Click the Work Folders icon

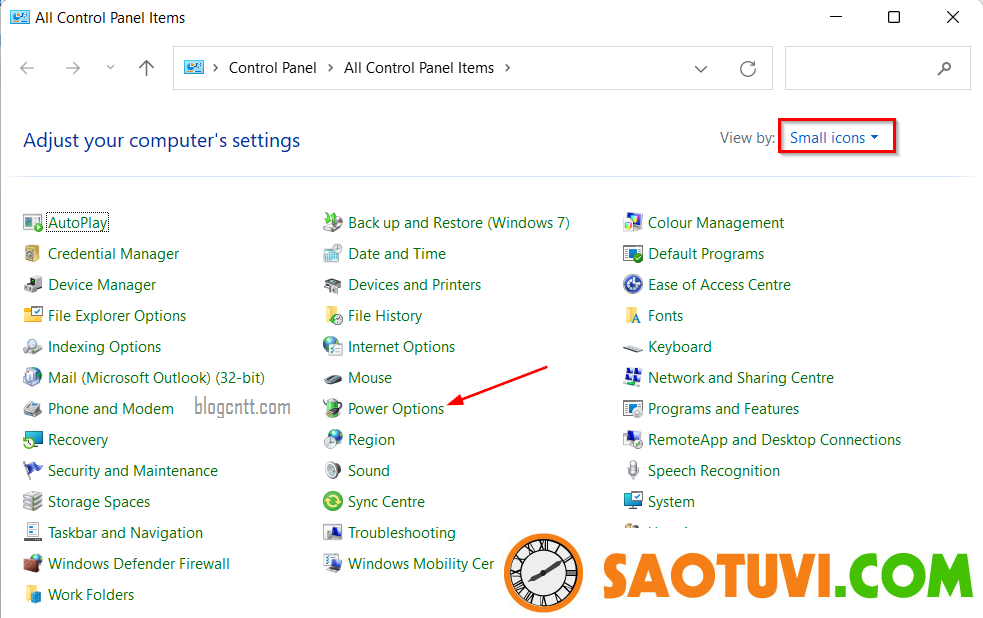[33, 594]
